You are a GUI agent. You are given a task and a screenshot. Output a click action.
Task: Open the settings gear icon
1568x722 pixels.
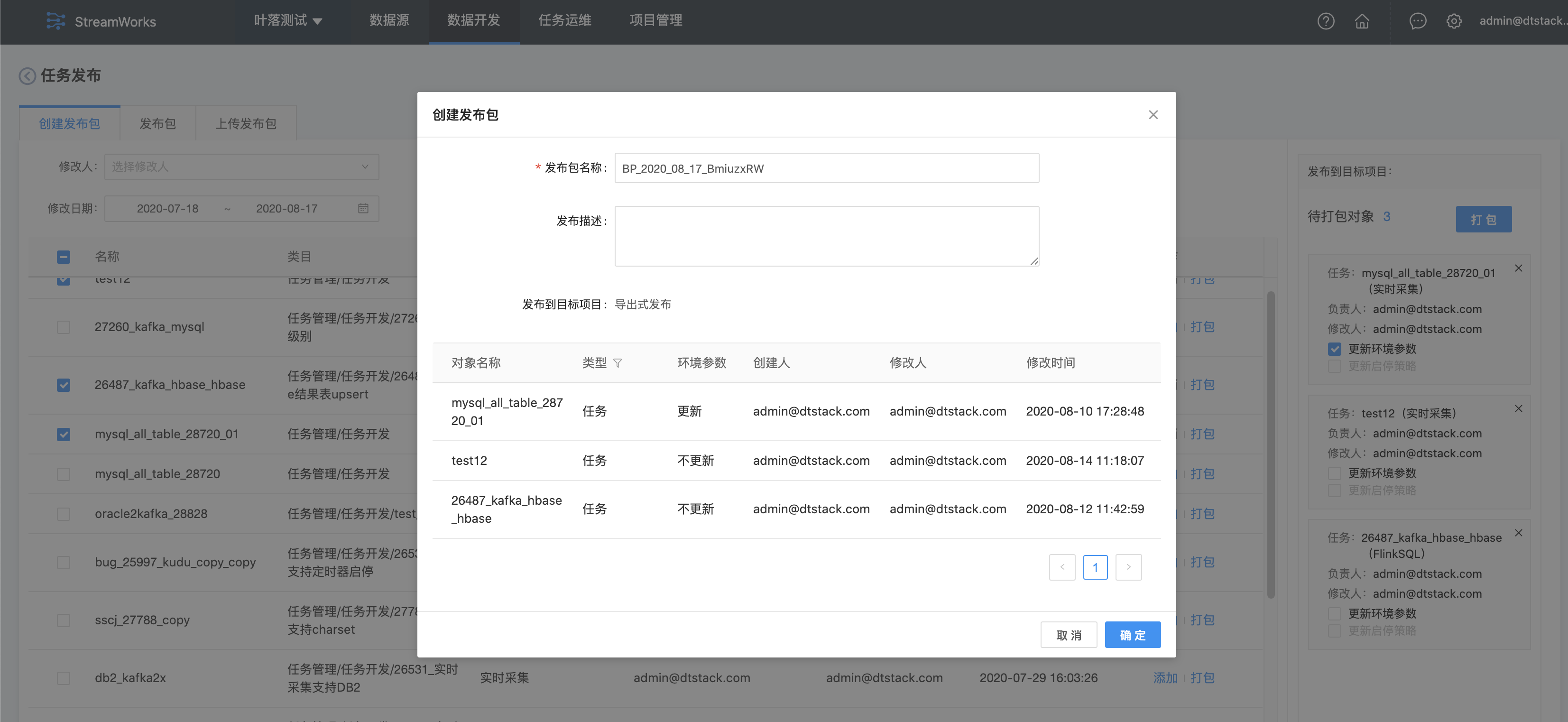[x=1454, y=21]
